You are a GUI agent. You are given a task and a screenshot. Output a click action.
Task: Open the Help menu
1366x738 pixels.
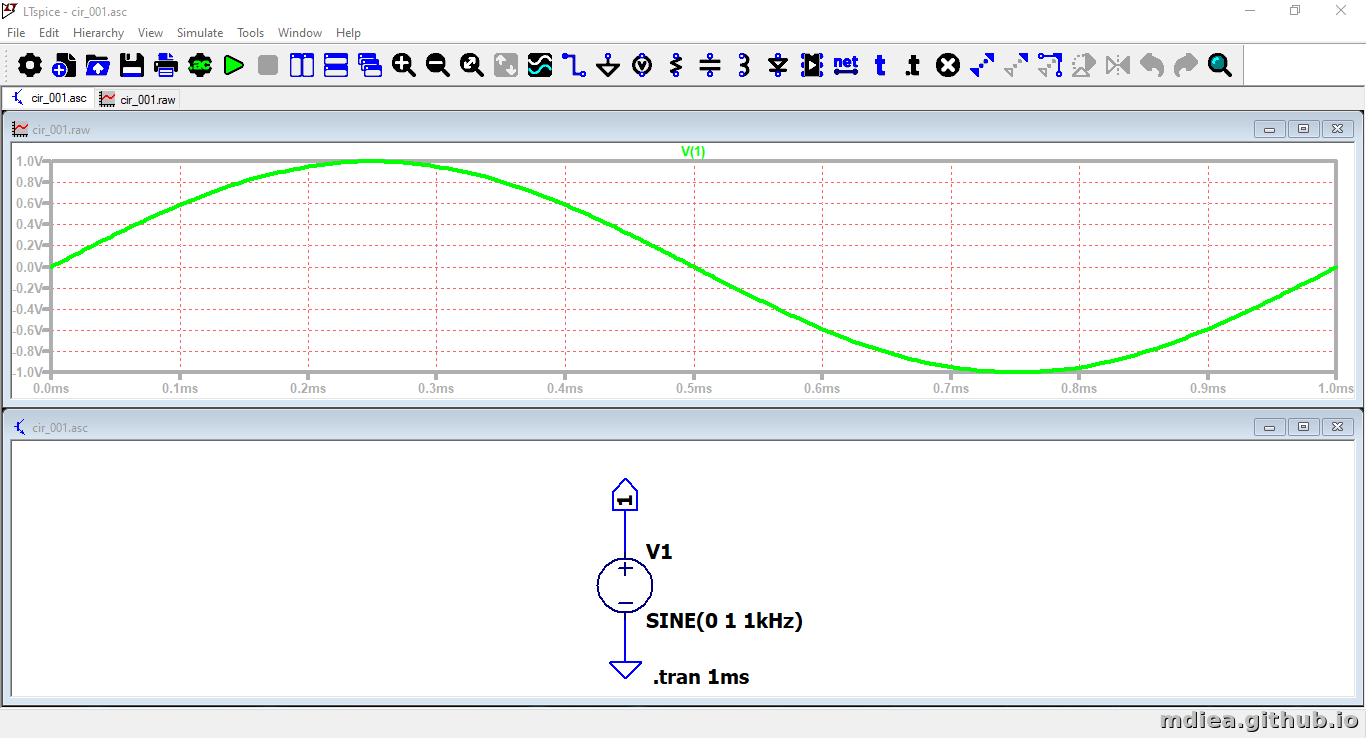coord(348,33)
